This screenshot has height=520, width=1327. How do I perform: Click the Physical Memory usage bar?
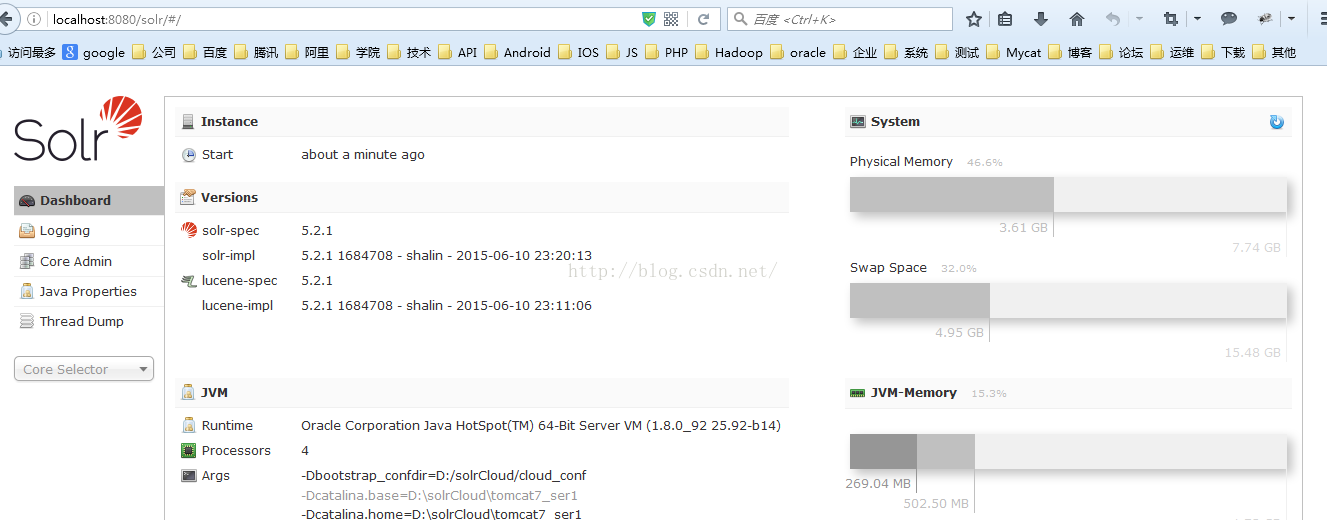tap(1068, 195)
